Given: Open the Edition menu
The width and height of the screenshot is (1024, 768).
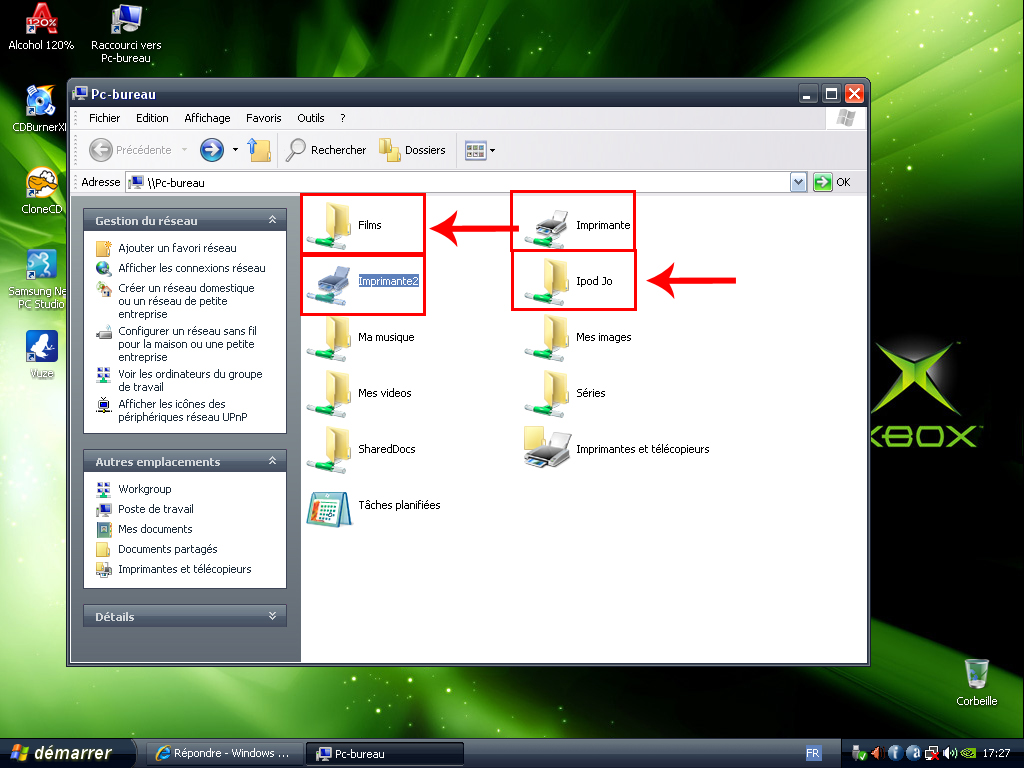Looking at the screenshot, I should [x=152, y=118].
